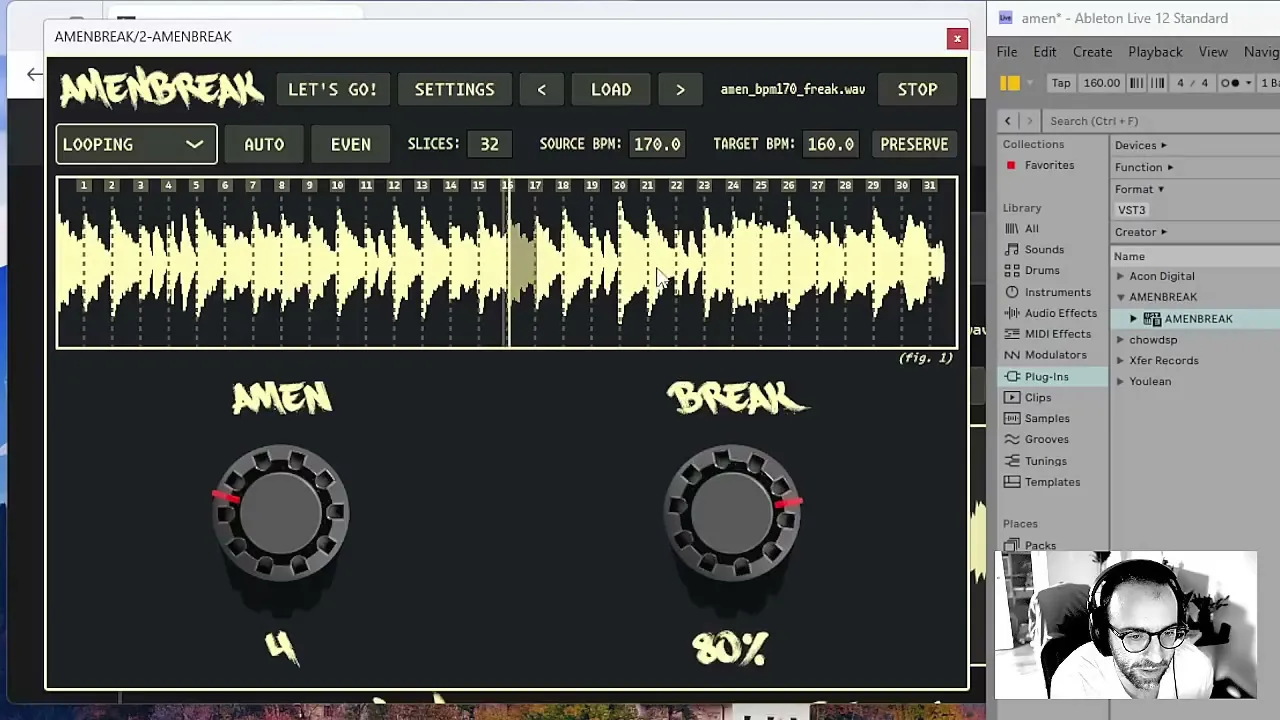The image size is (1280, 720).
Task: Open the Instruments category icon
Action: 1012,292
